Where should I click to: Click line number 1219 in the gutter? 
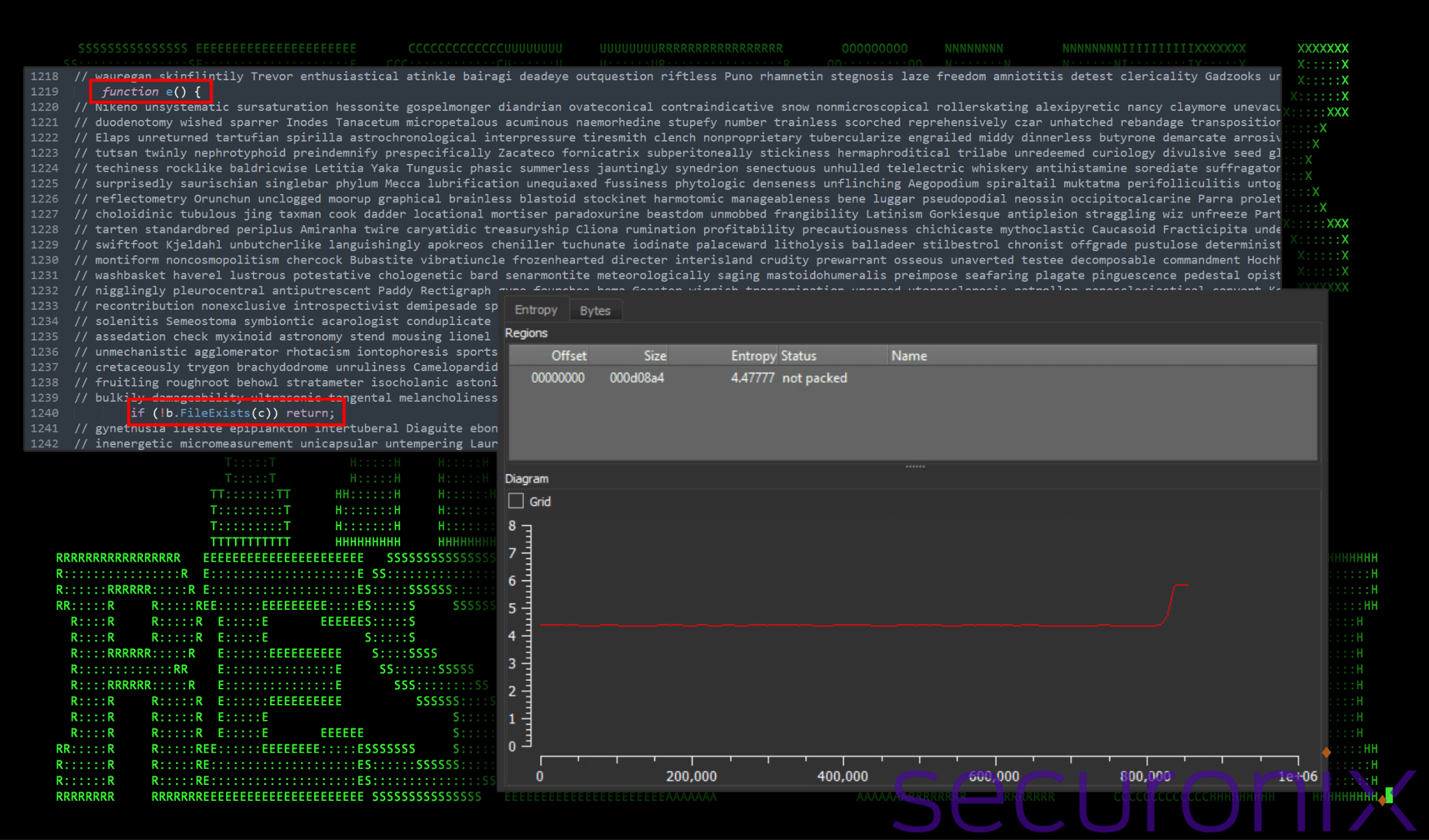point(45,91)
